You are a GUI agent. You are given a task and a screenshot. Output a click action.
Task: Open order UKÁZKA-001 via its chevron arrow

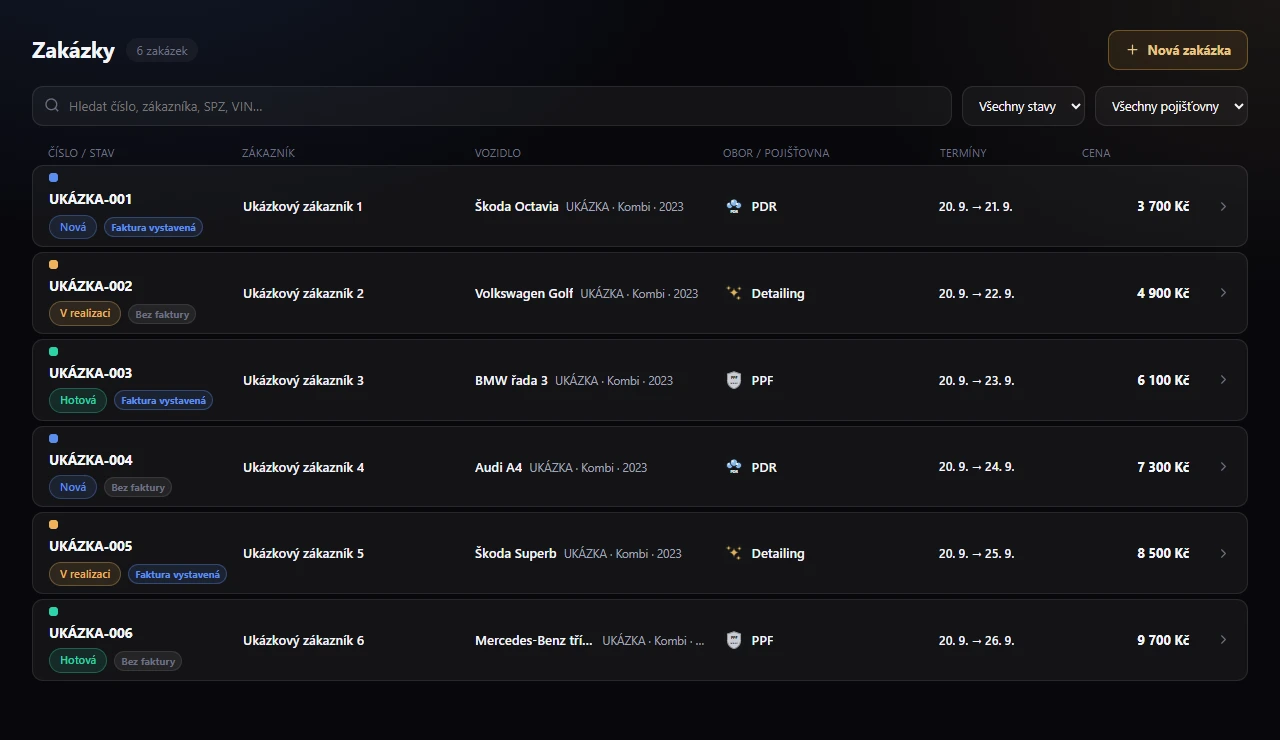click(x=1223, y=206)
